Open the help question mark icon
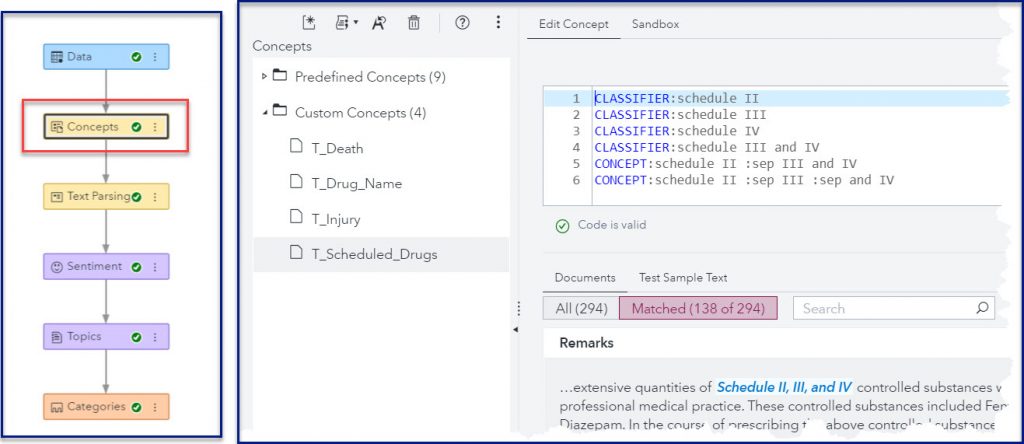Image resolution: width=1024 pixels, height=444 pixels. (462, 23)
